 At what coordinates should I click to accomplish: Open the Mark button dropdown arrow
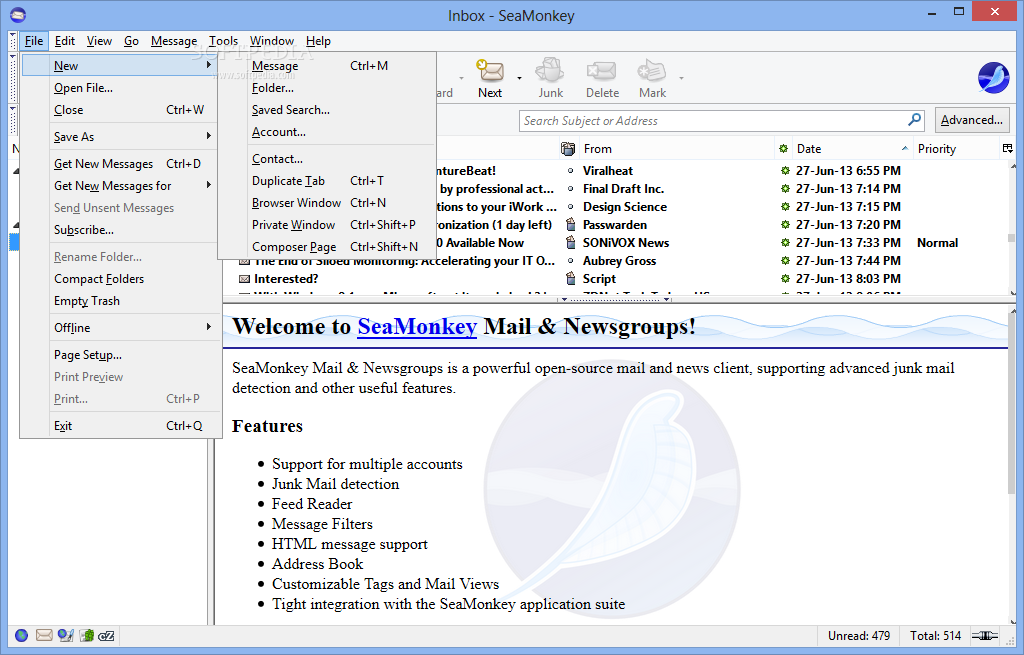(681, 78)
